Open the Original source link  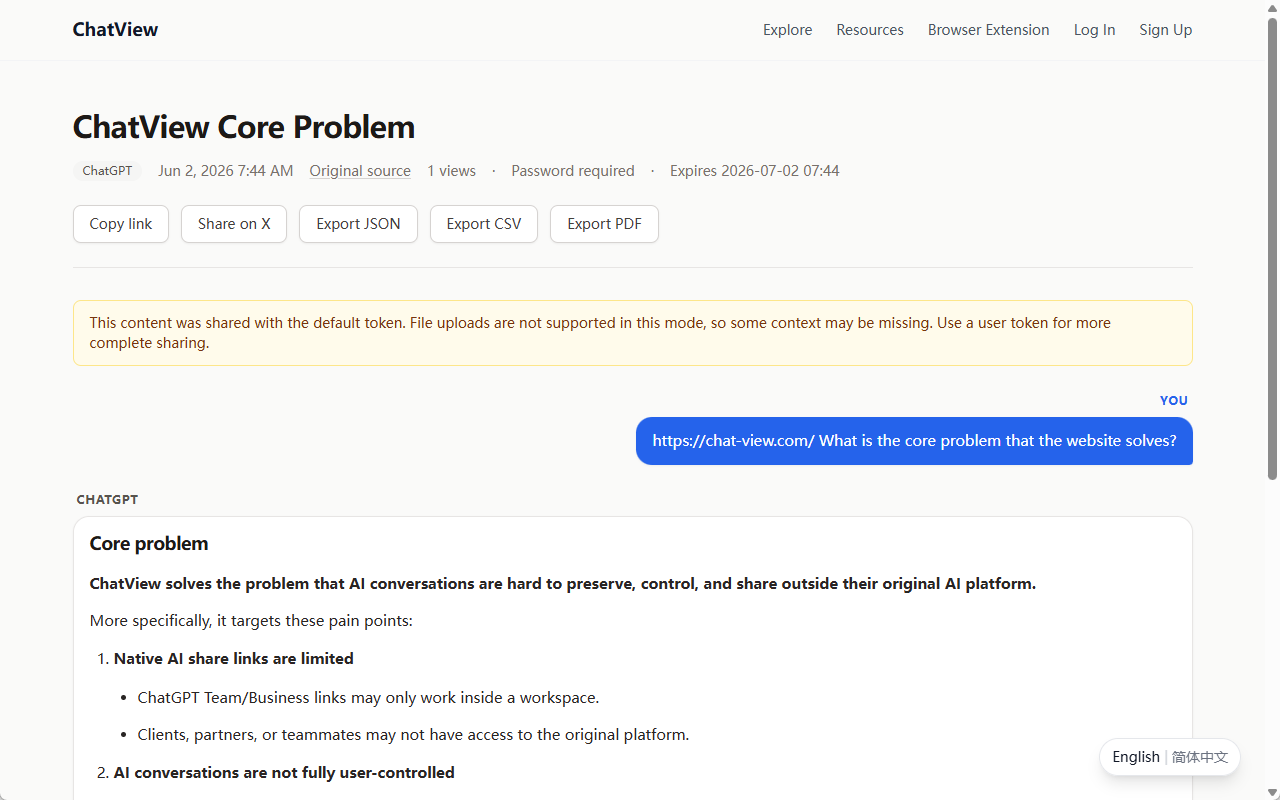point(360,171)
